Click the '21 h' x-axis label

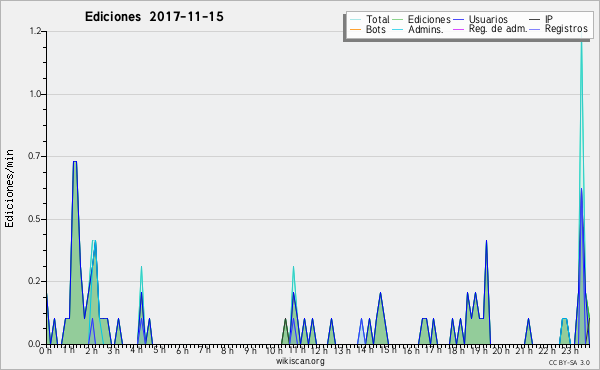coord(523,350)
